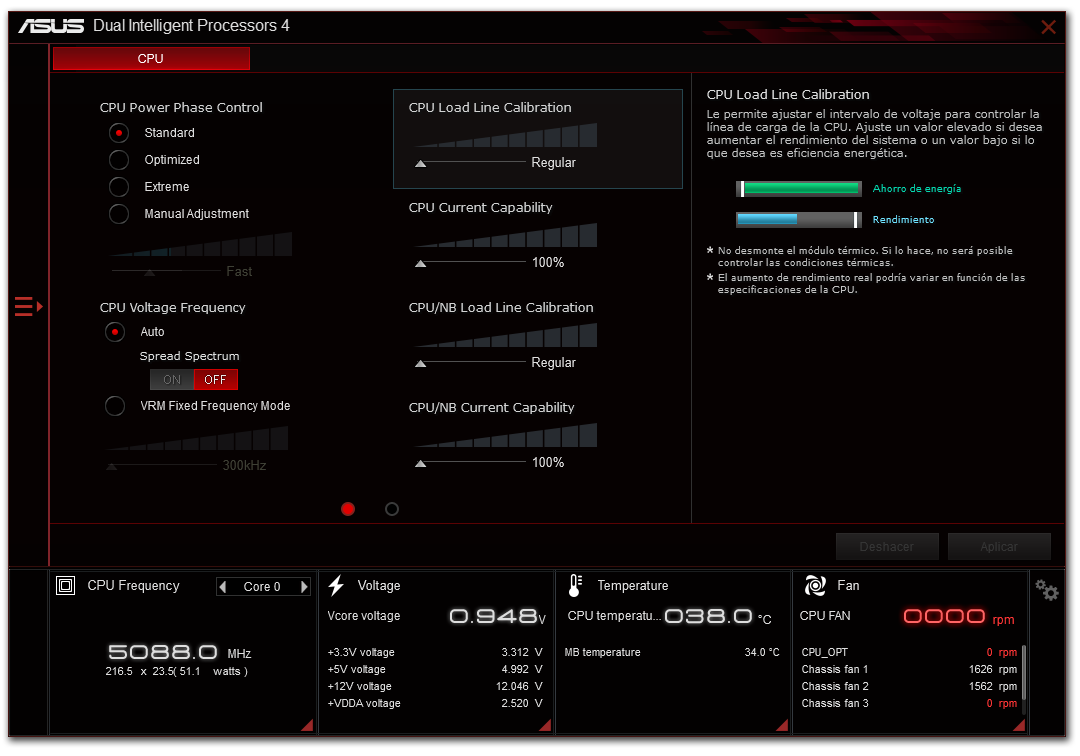Viewport: 1080px width, 756px height.
Task: Click the ASUS logo in title bar
Action: [x=51, y=26]
